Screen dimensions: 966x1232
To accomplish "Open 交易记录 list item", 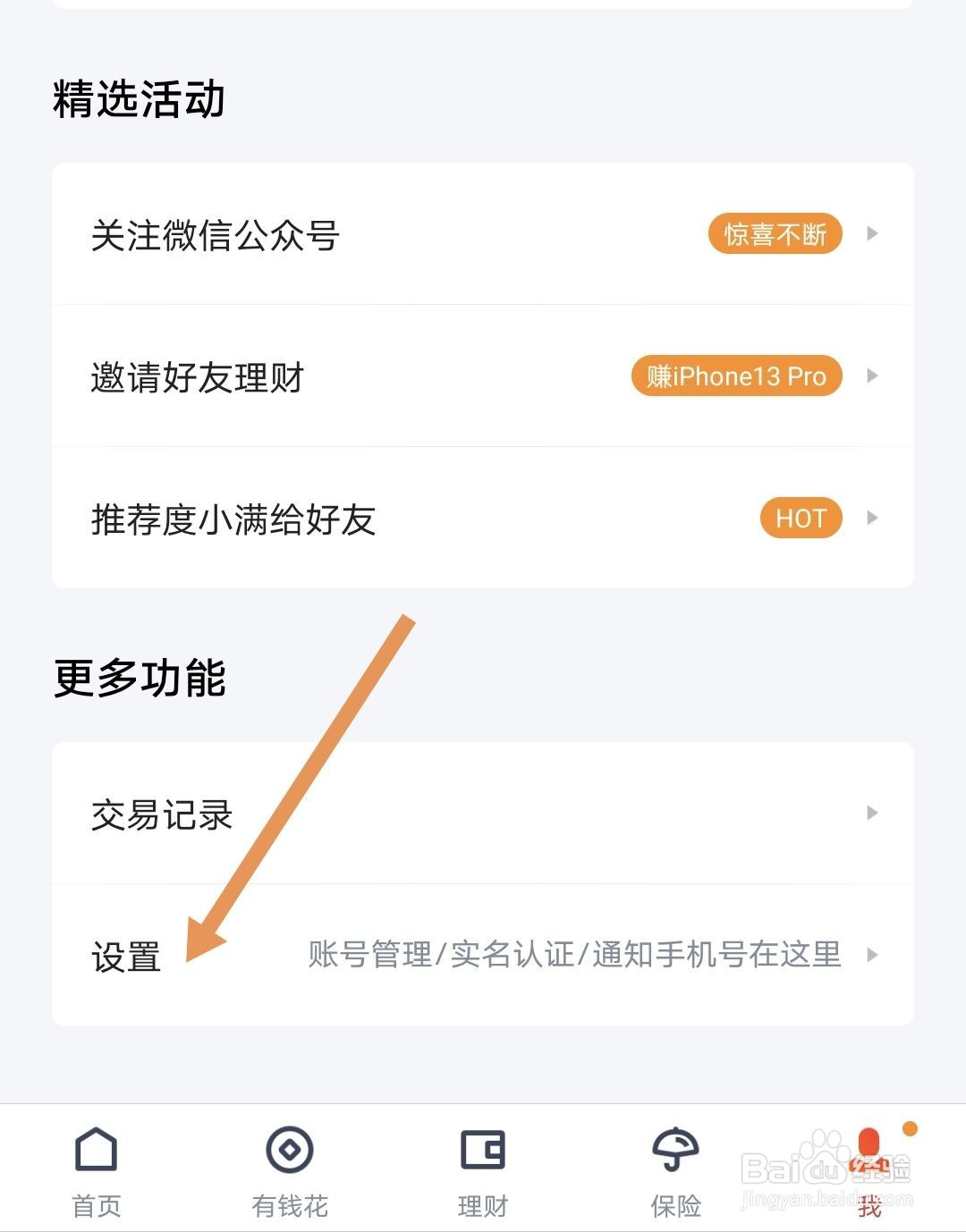I will [x=162, y=815].
